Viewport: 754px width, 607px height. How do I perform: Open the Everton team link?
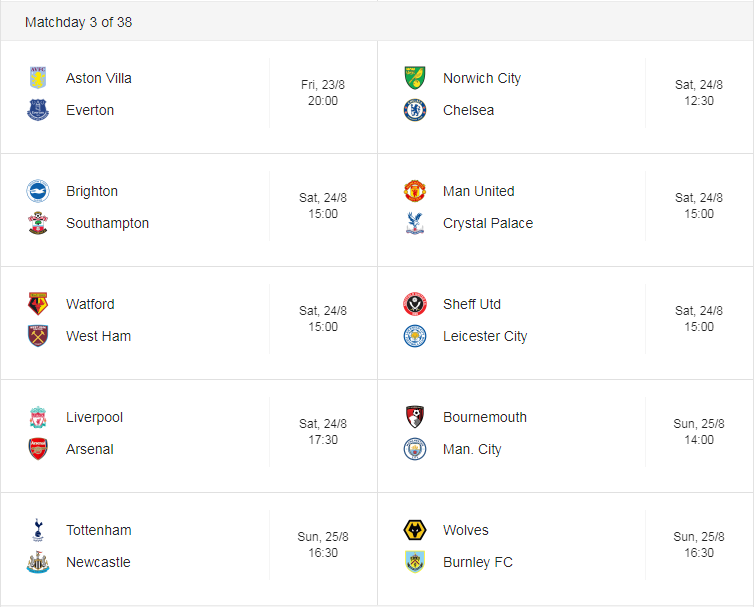click(90, 110)
